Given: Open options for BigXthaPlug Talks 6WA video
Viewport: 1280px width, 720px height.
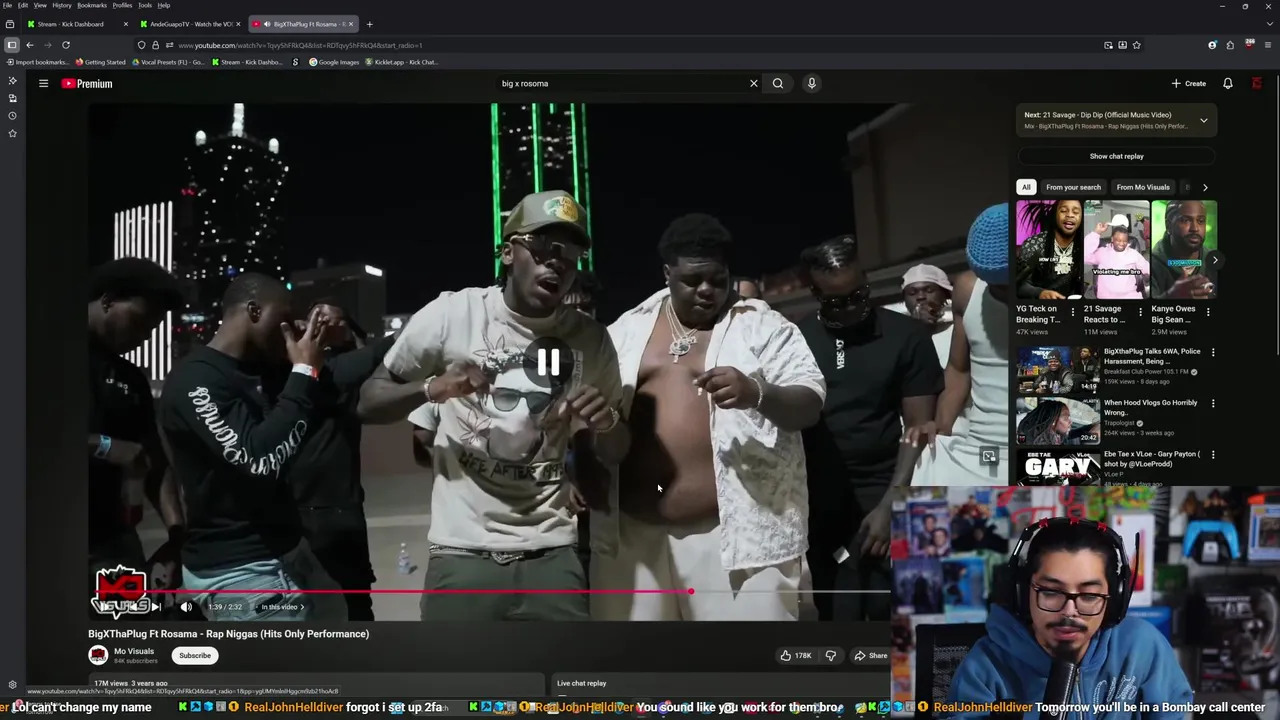Looking at the screenshot, I should pyautogui.click(x=1213, y=352).
